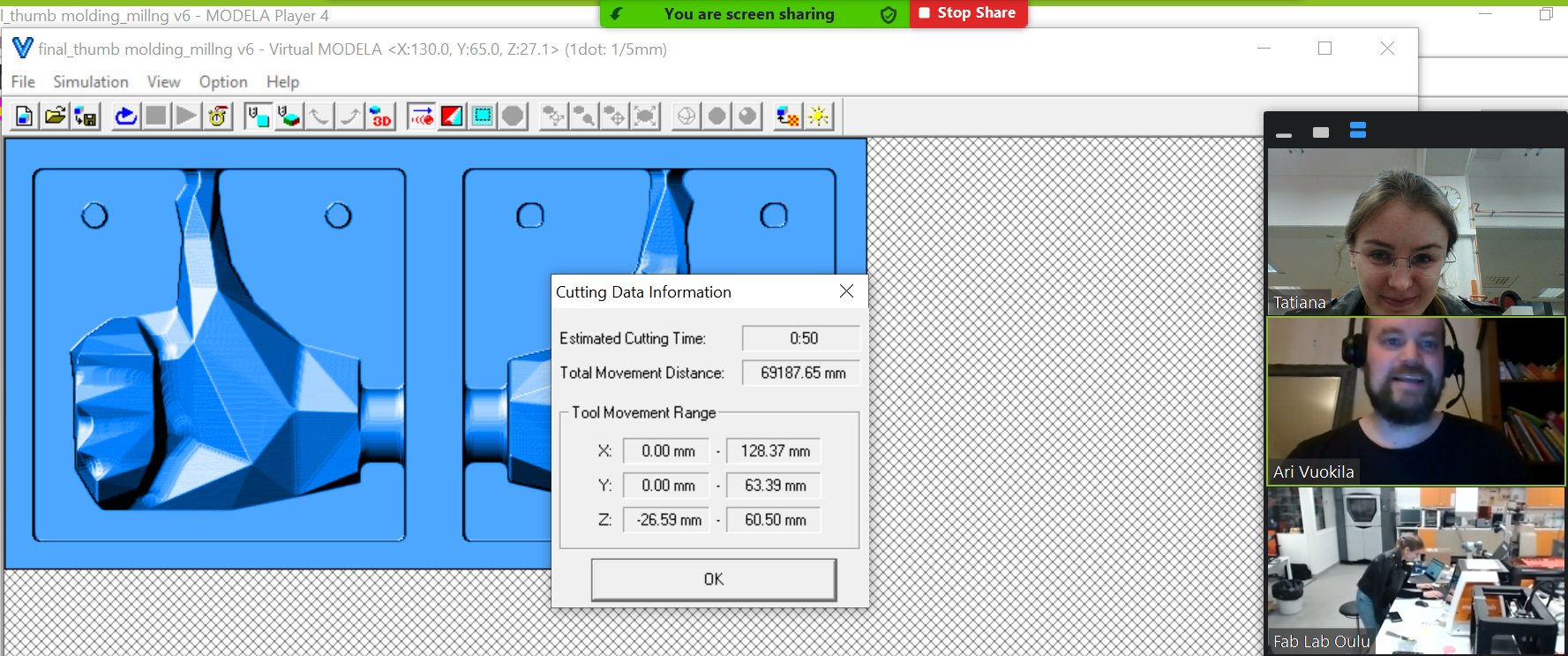
Task: Click the Open folder toolbar icon
Action: tap(55, 116)
